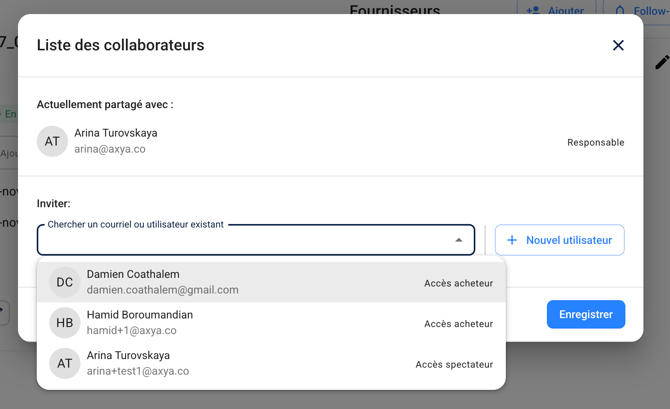This screenshot has height=409, width=670.
Task: Close the Liste des collaborateurs dialog
Action: pyautogui.click(x=618, y=45)
